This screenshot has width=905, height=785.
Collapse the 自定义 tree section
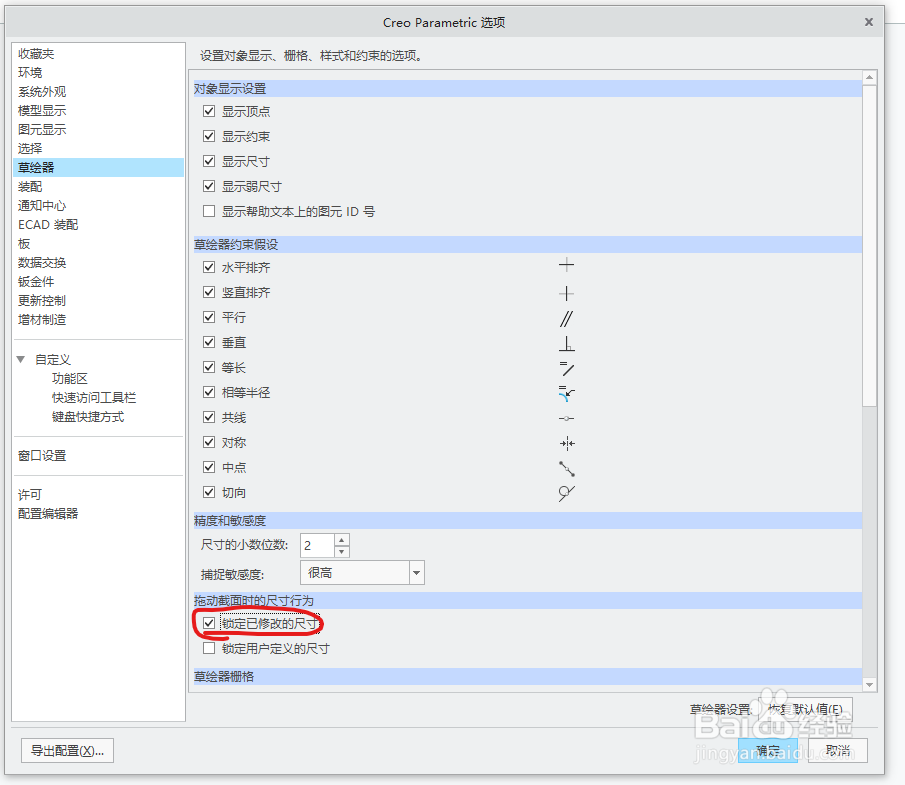21,360
